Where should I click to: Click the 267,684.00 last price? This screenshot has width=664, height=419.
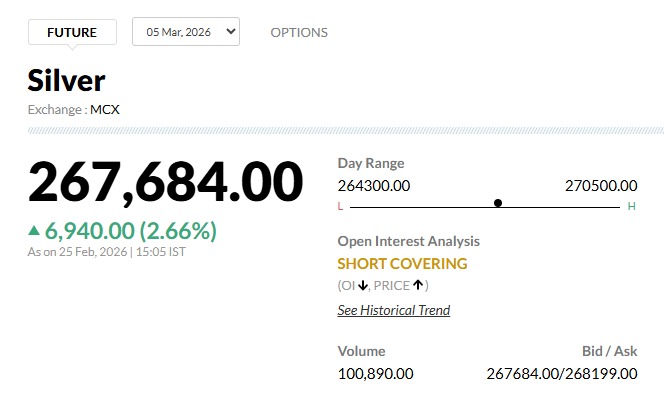pos(165,182)
